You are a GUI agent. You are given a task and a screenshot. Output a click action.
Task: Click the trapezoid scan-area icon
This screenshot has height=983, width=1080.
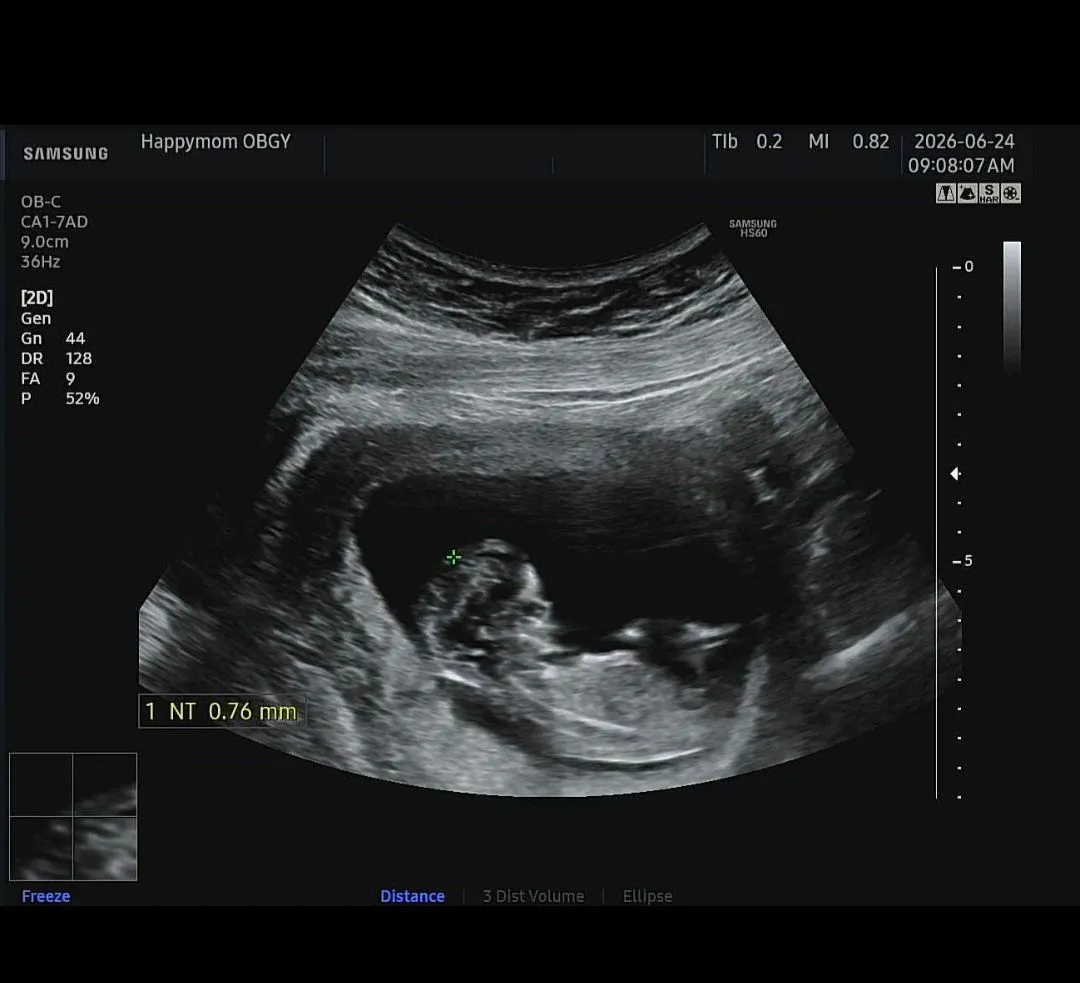coord(946,194)
